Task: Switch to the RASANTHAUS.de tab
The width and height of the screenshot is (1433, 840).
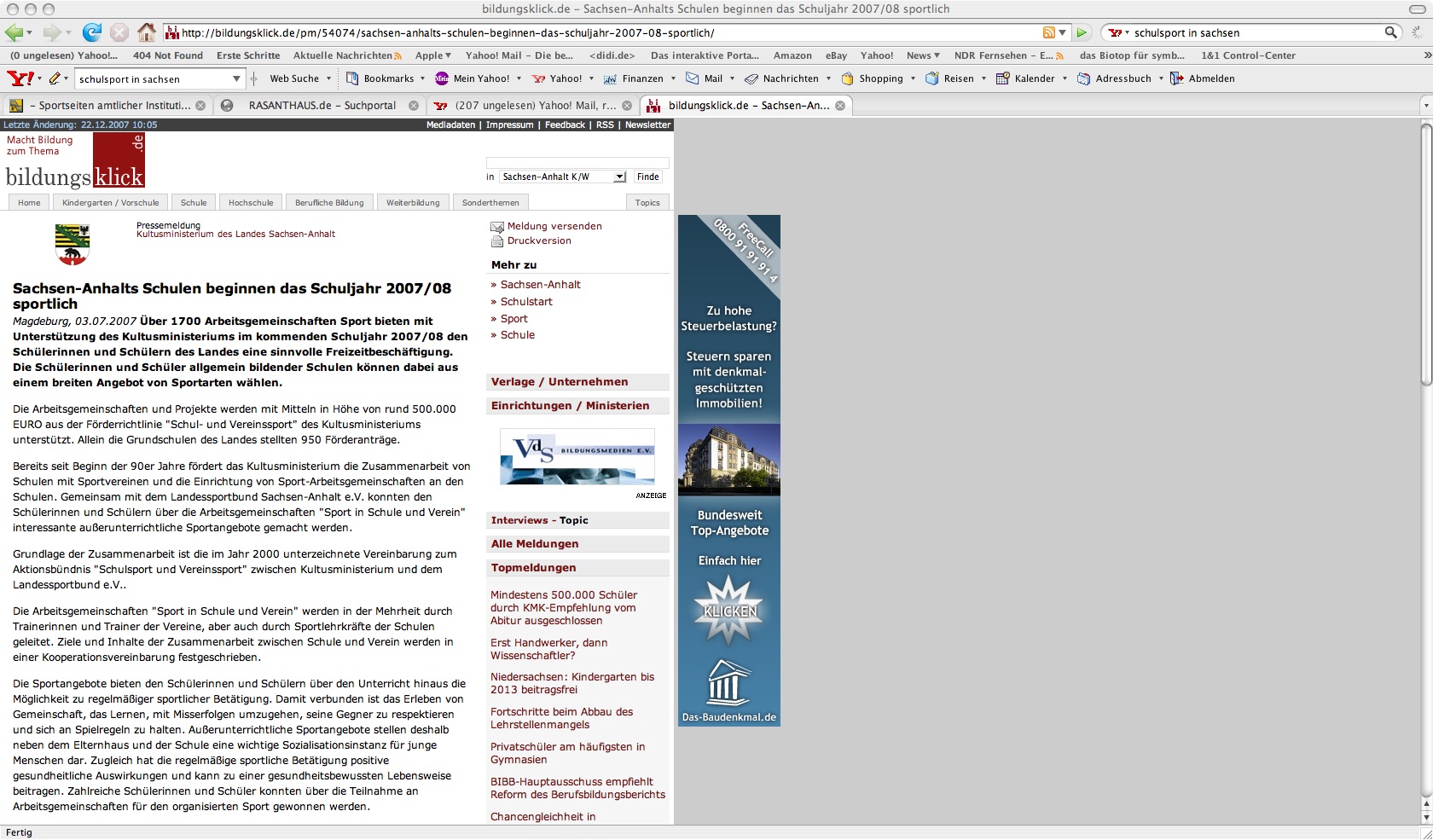Action: pyautogui.click(x=322, y=106)
